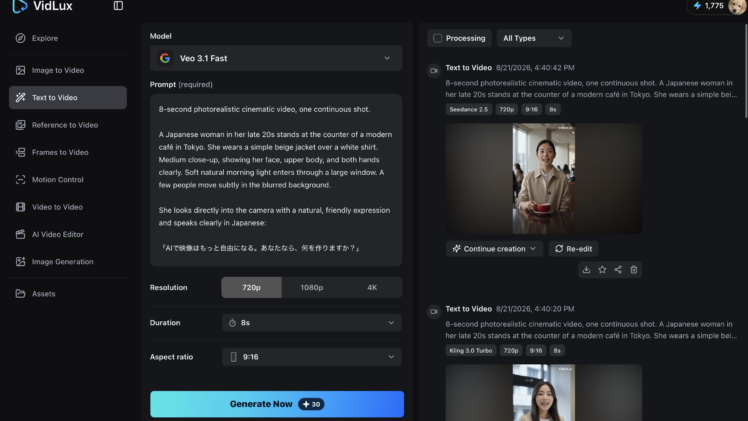Open the credits lightning balance 1,775
The height and width of the screenshot is (421, 748).
(x=708, y=6)
